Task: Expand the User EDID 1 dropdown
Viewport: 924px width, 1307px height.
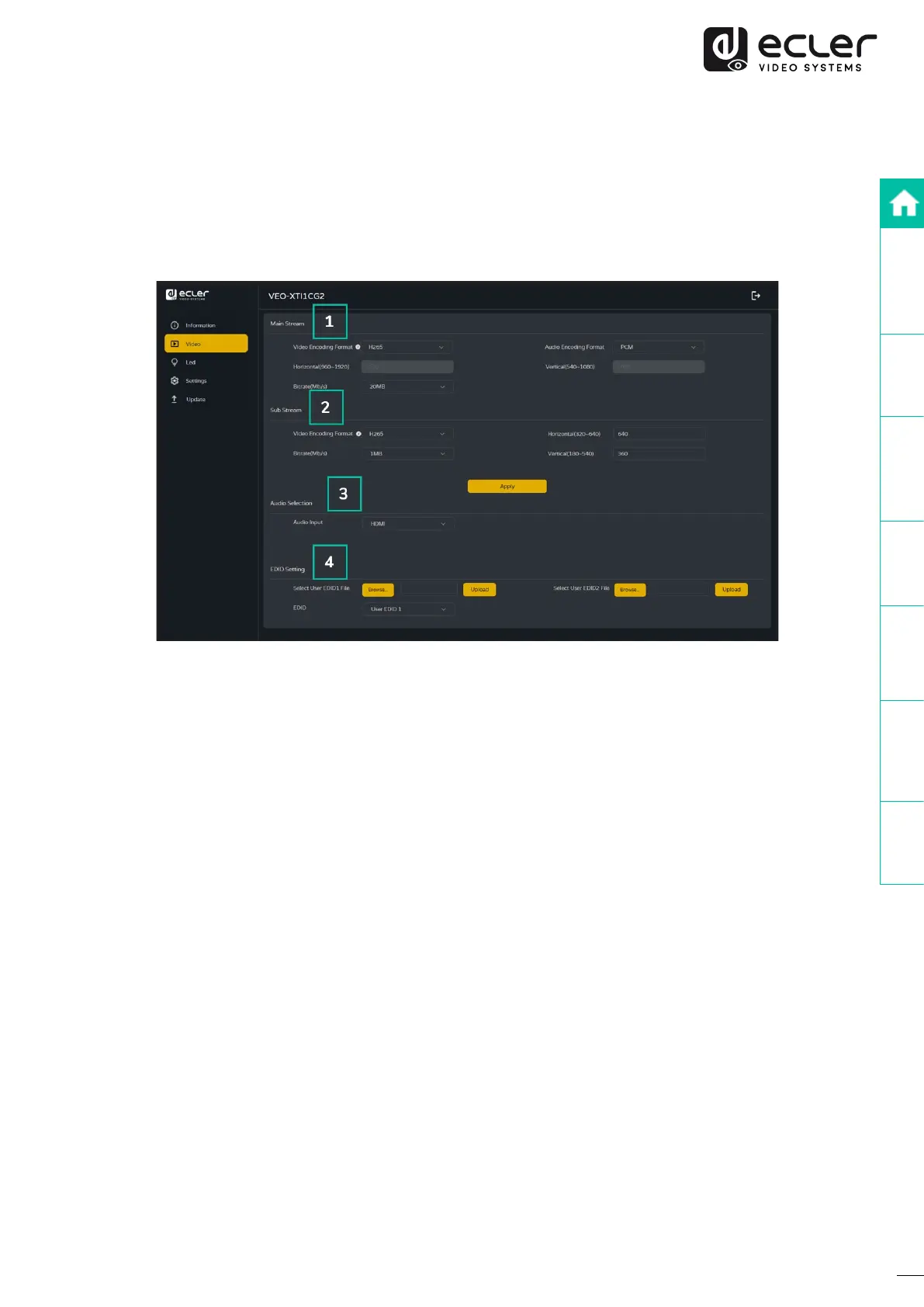Action: 407,609
